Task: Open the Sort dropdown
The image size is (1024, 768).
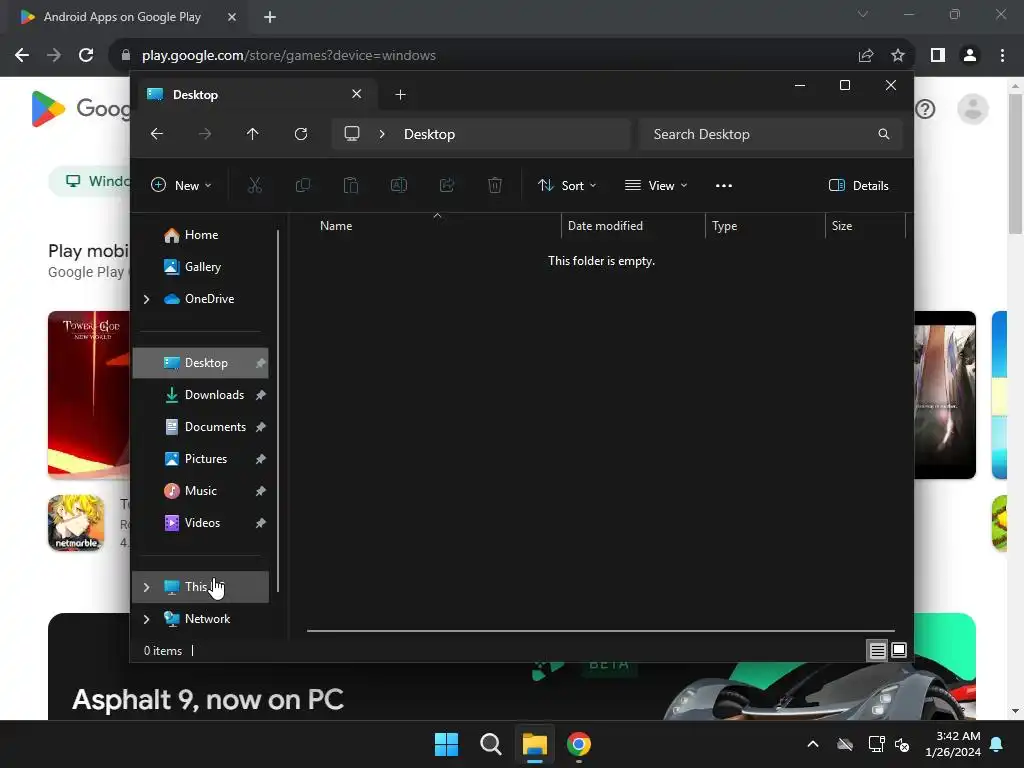Action: (x=567, y=185)
